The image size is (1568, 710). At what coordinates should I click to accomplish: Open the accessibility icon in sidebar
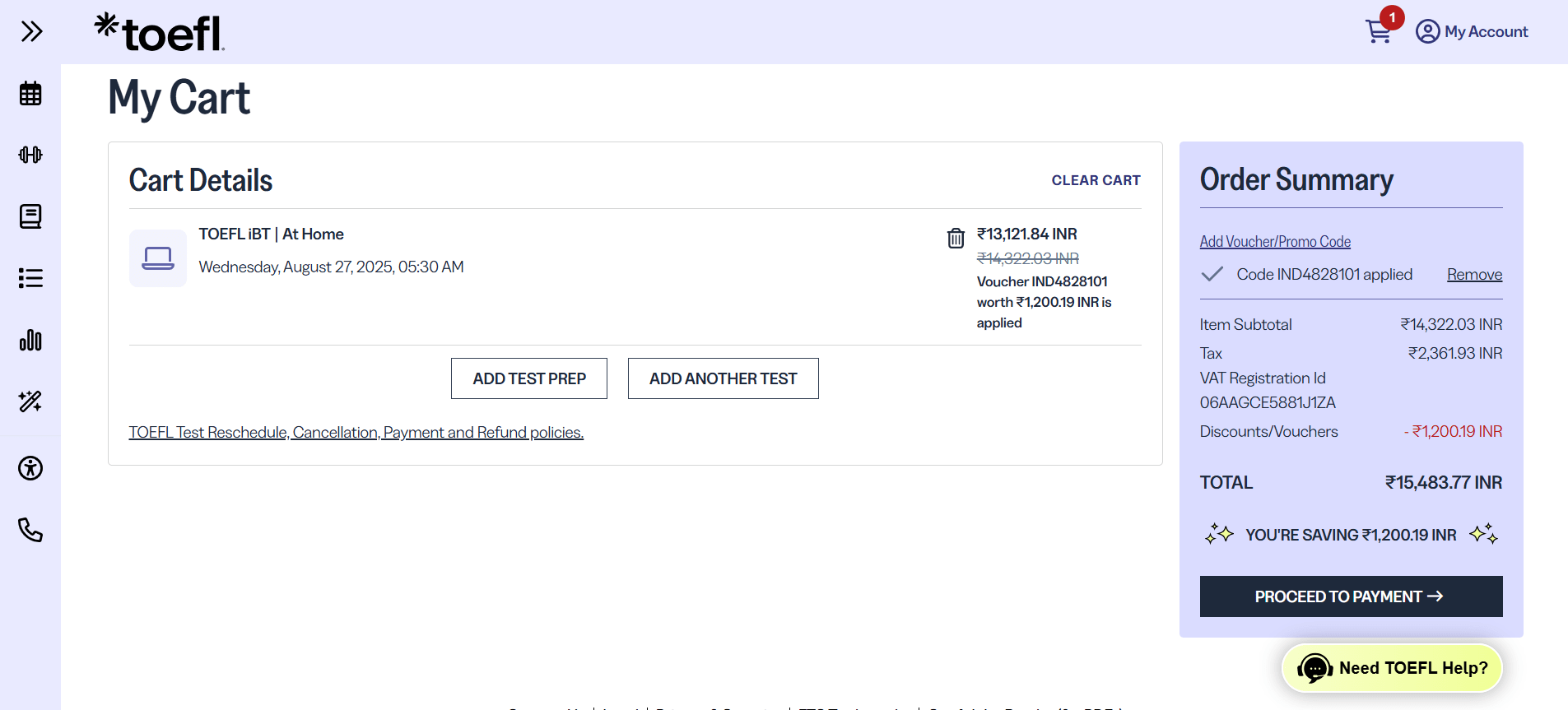coord(30,468)
